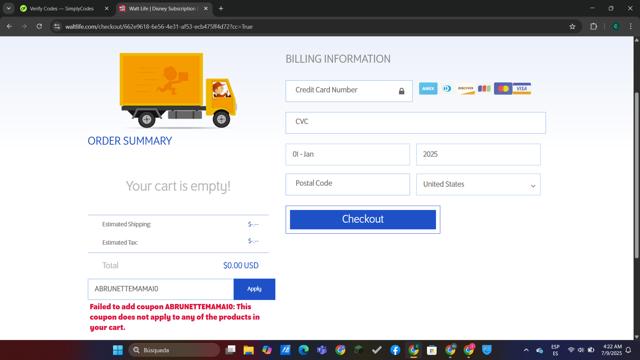
Task: Go back using the browser back arrow
Action: (x=9, y=27)
